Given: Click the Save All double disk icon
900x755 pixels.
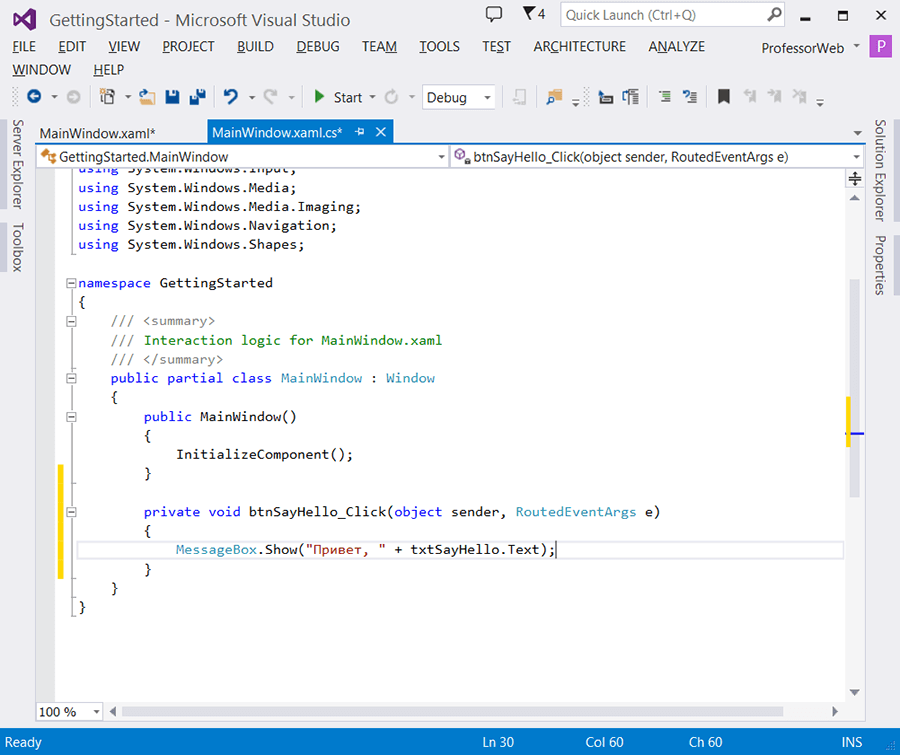Looking at the screenshot, I should [x=197, y=97].
